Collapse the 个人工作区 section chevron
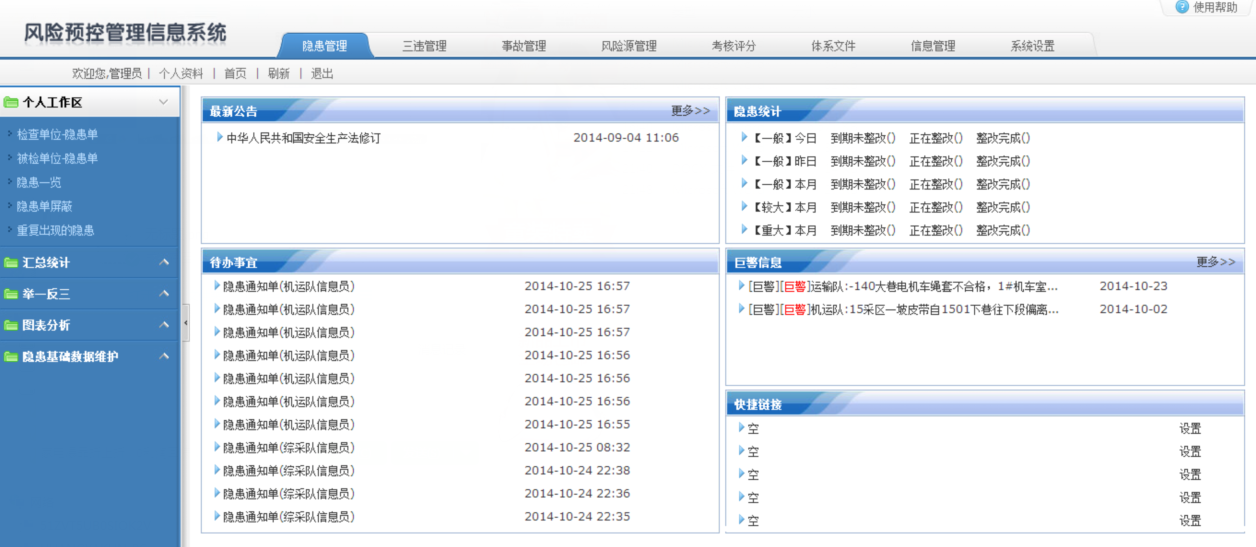Viewport: 1256px width, 547px height. click(163, 102)
